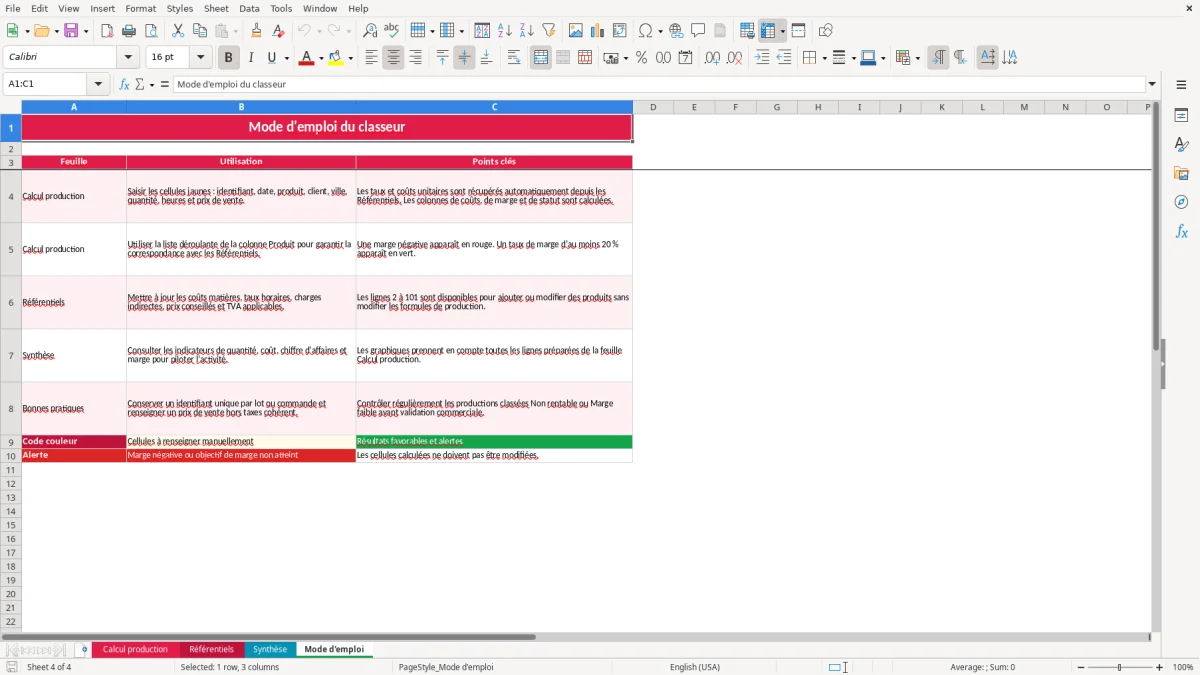The height and width of the screenshot is (675, 1200).
Task: Expand the Open document dropdown arrow
Action: pyautogui.click(x=56, y=31)
